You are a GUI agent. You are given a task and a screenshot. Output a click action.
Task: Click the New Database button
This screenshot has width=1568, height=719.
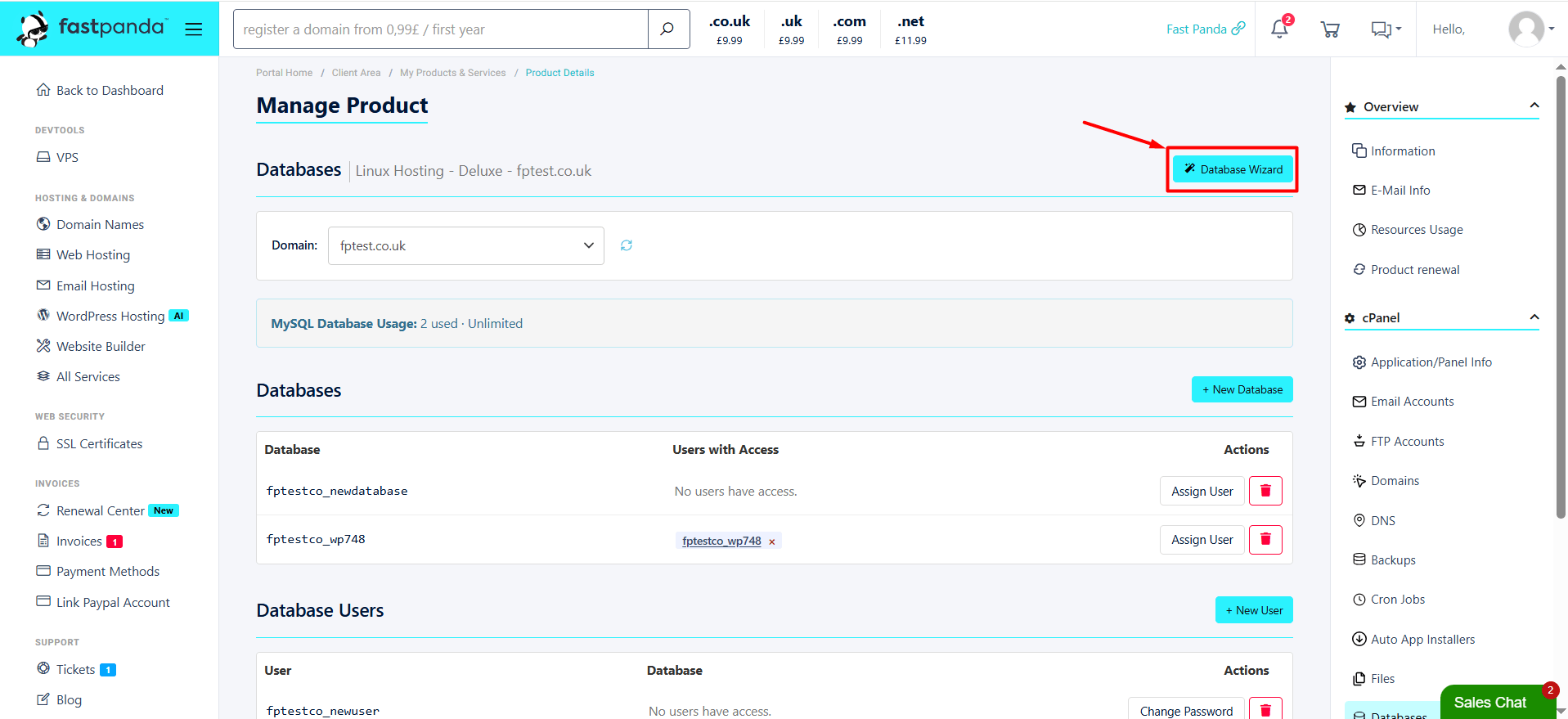pos(1242,389)
